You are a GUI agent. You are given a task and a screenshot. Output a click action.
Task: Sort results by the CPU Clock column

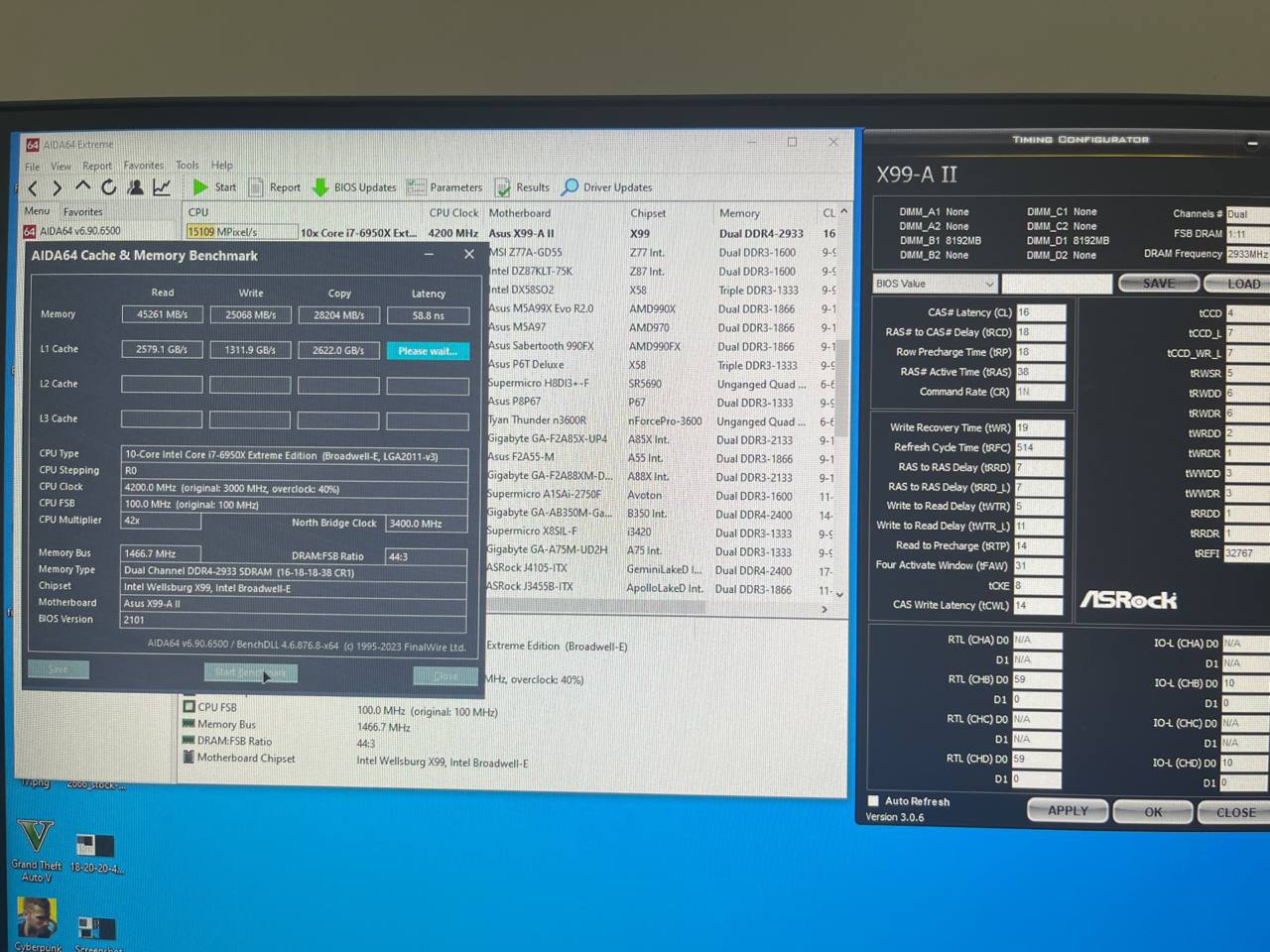click(x=453, y=213)
